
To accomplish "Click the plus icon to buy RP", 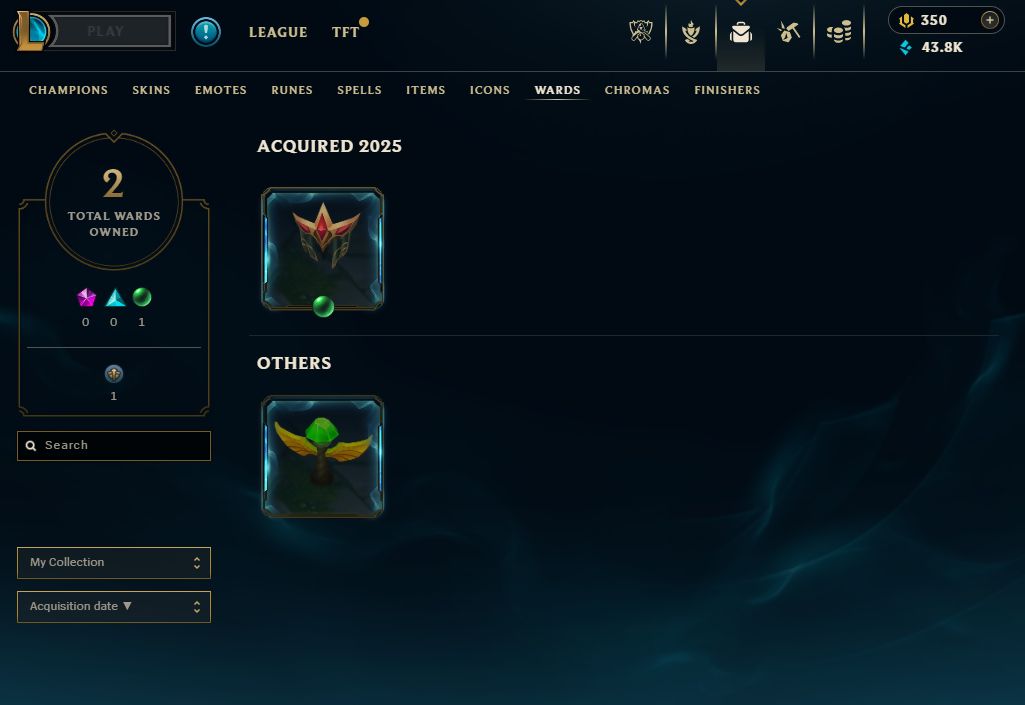I will click(x=990, y=20).
